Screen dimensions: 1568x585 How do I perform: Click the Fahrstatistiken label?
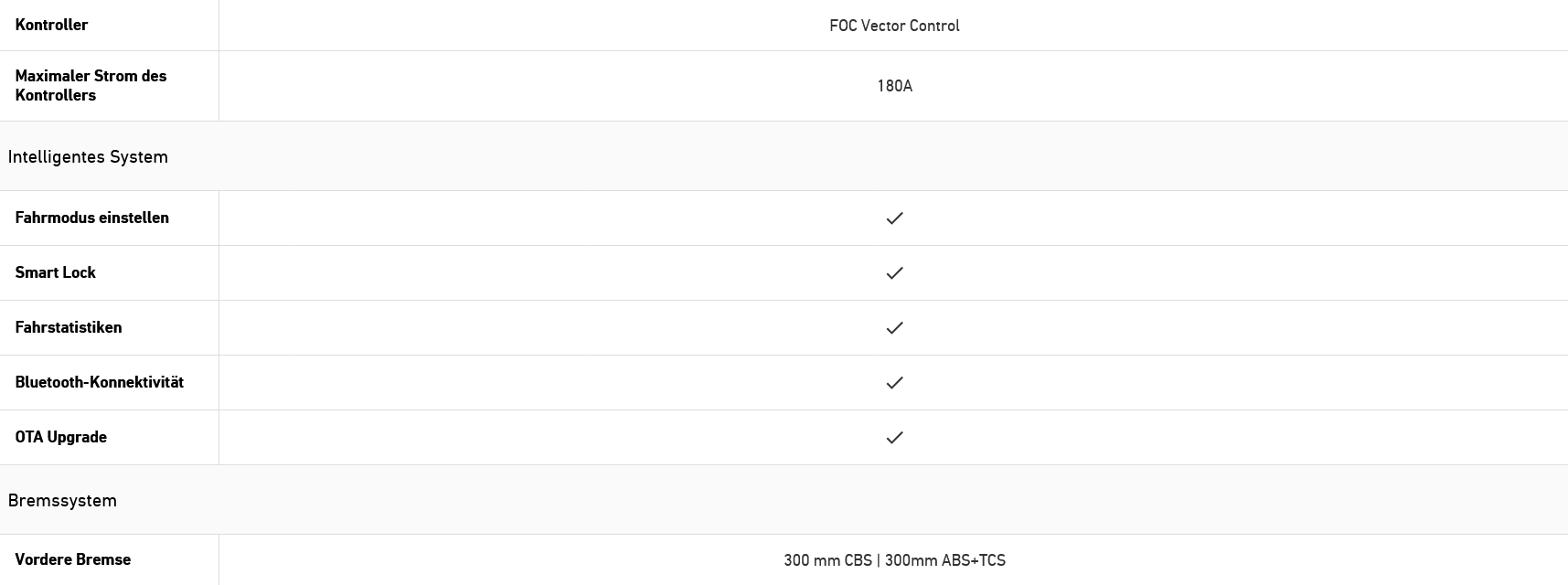tap(68, 327)
